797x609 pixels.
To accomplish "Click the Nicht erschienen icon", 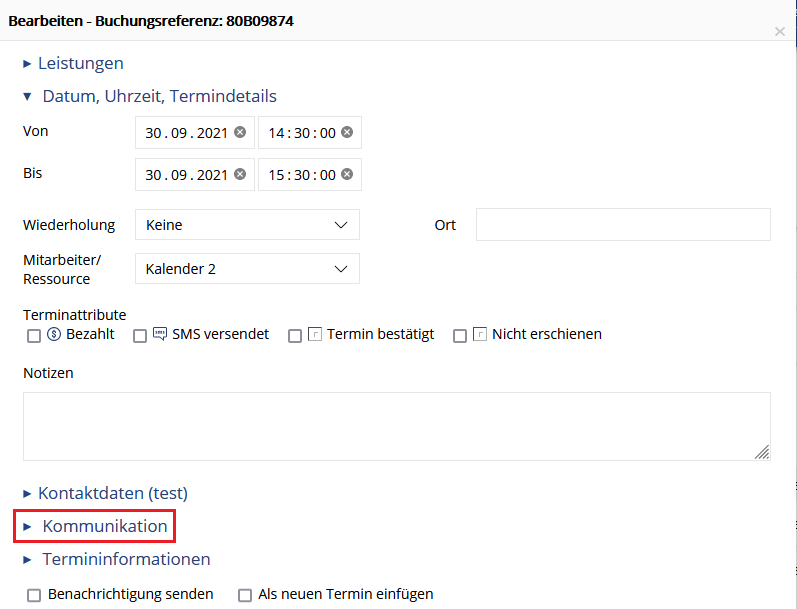I will 480,334.
